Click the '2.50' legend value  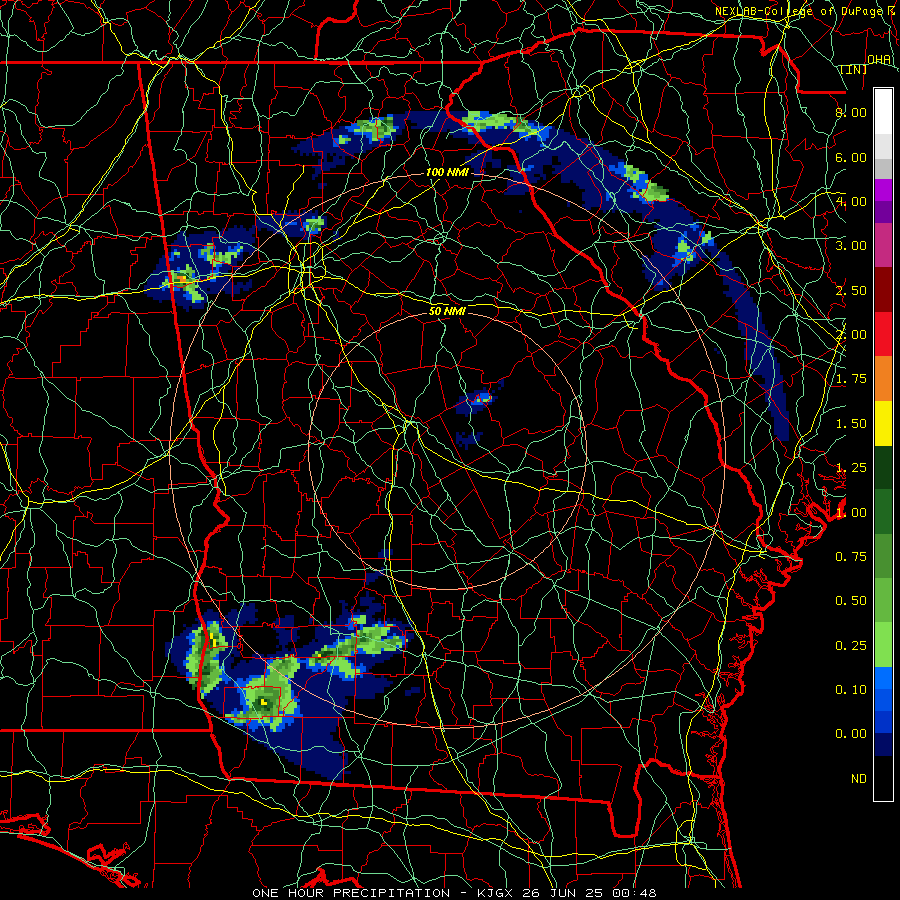tap(851, 290)
